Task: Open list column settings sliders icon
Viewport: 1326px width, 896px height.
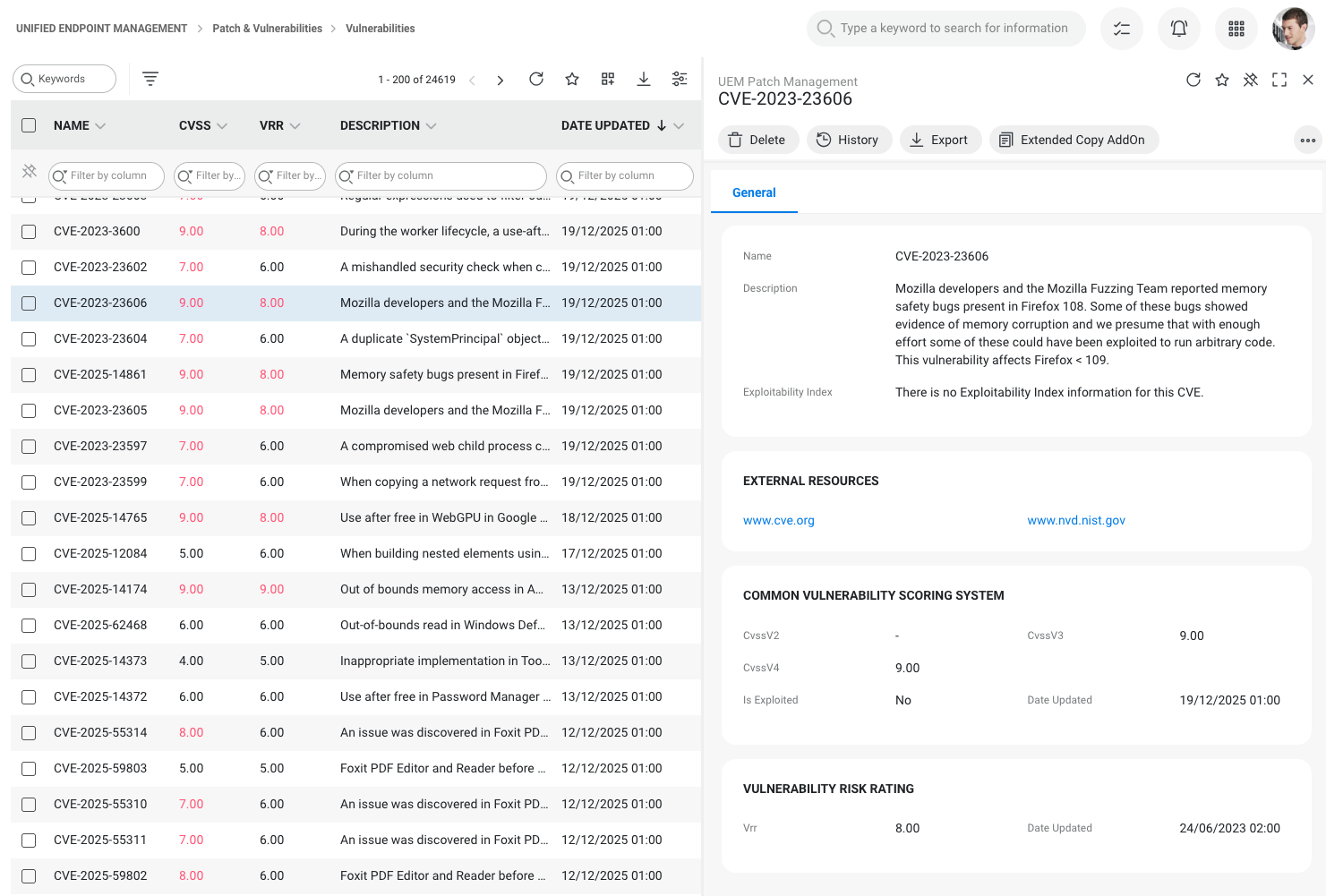Action: [680, 79]
